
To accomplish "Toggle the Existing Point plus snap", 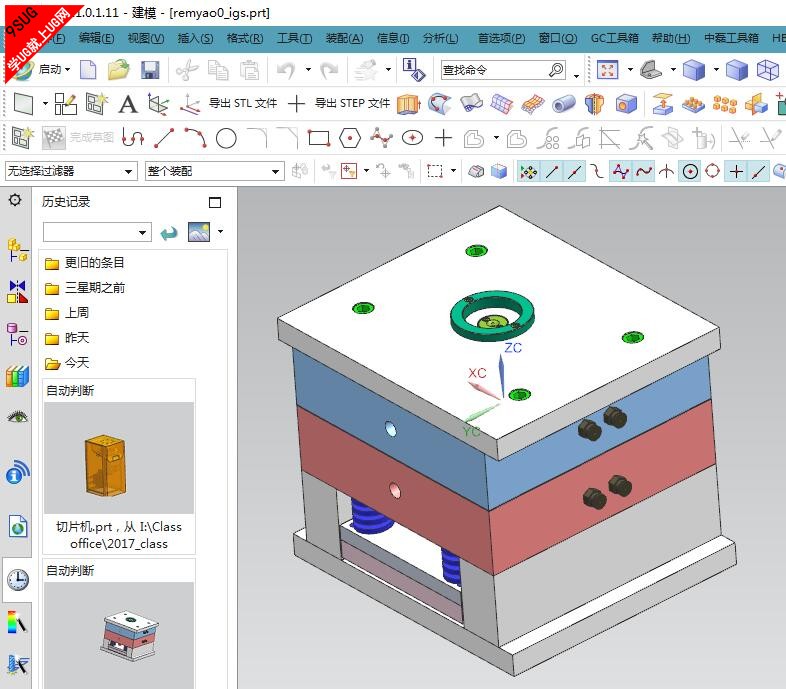I will [x=736, y=172].
